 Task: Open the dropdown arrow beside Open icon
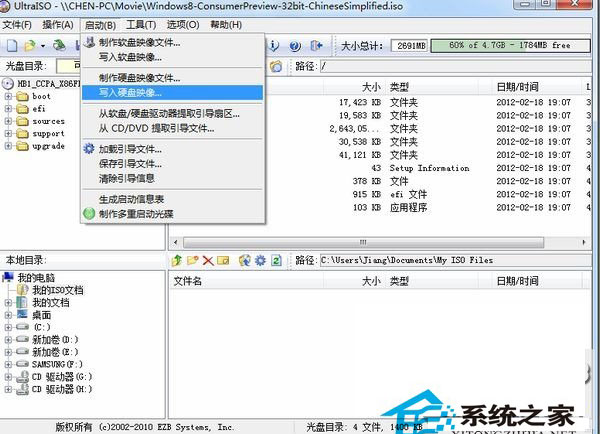coord(43,46)
